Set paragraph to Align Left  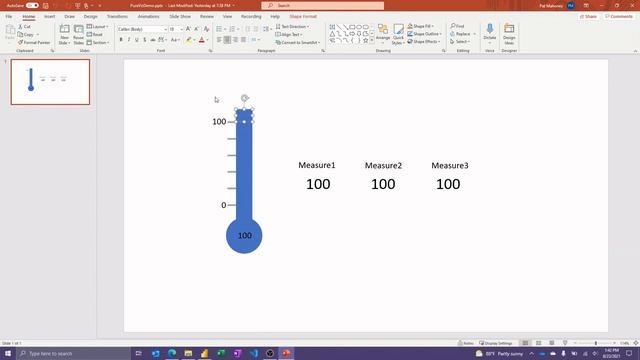(219, 40)
